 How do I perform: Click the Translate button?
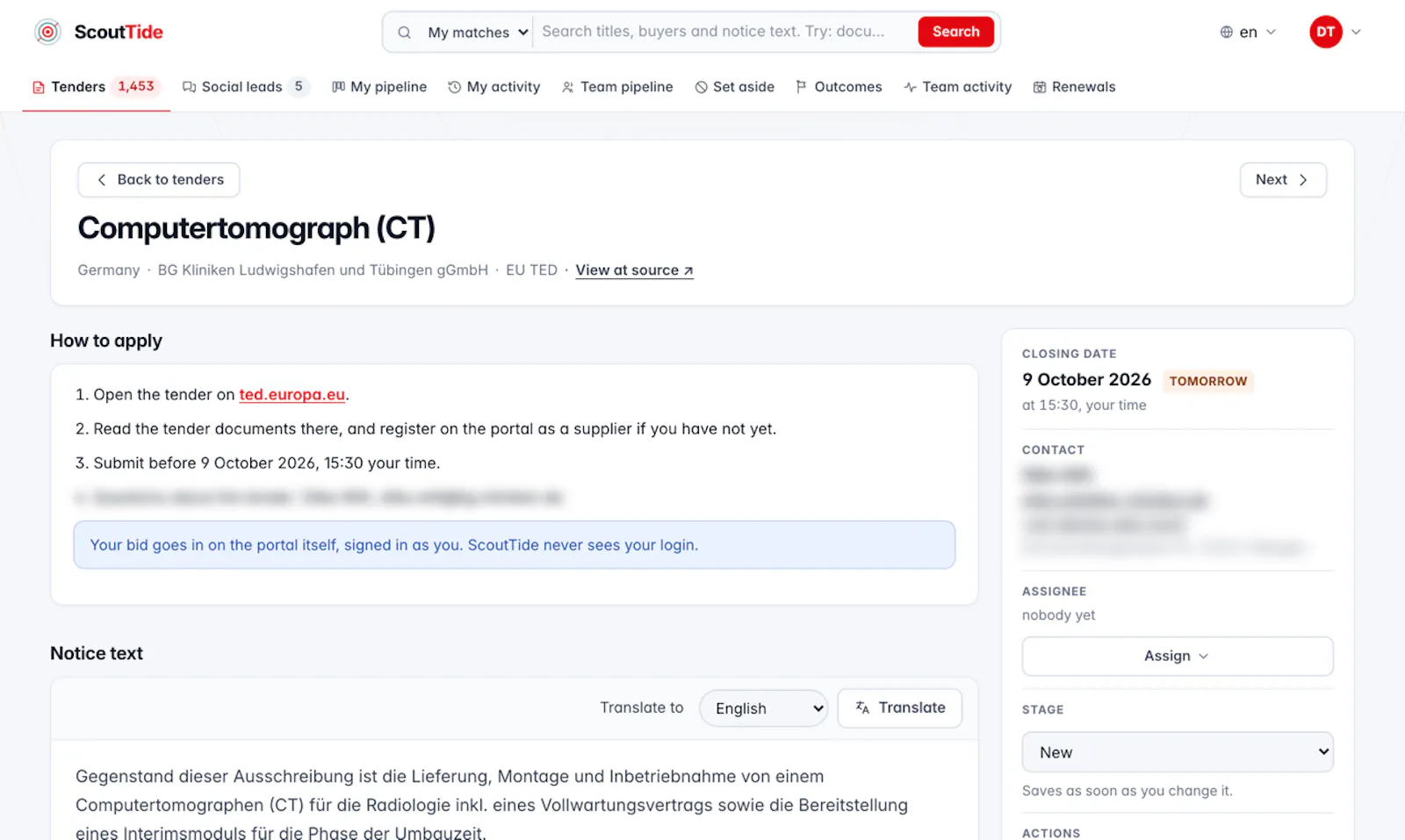[900, 708]
